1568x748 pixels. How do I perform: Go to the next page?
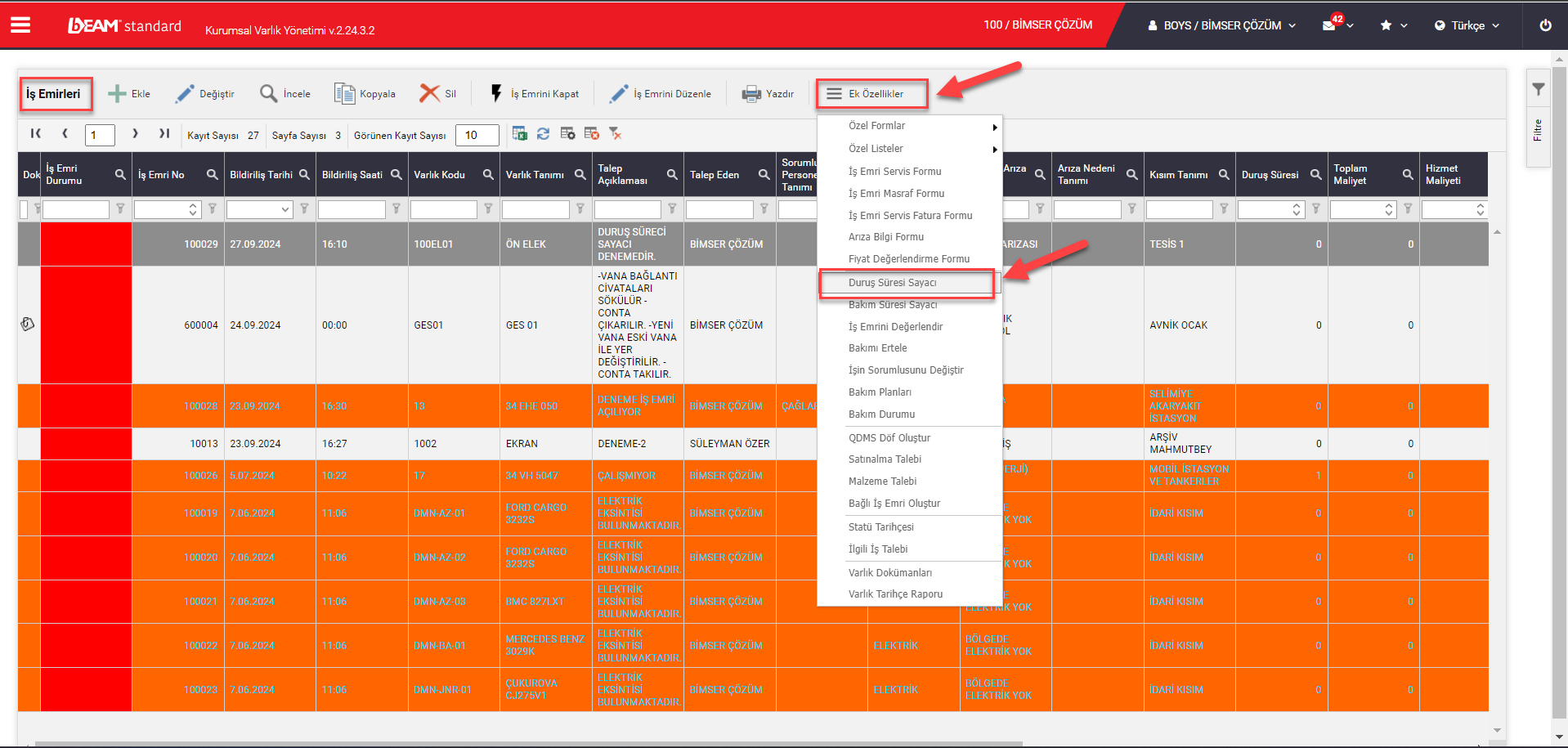pos(135,133)
